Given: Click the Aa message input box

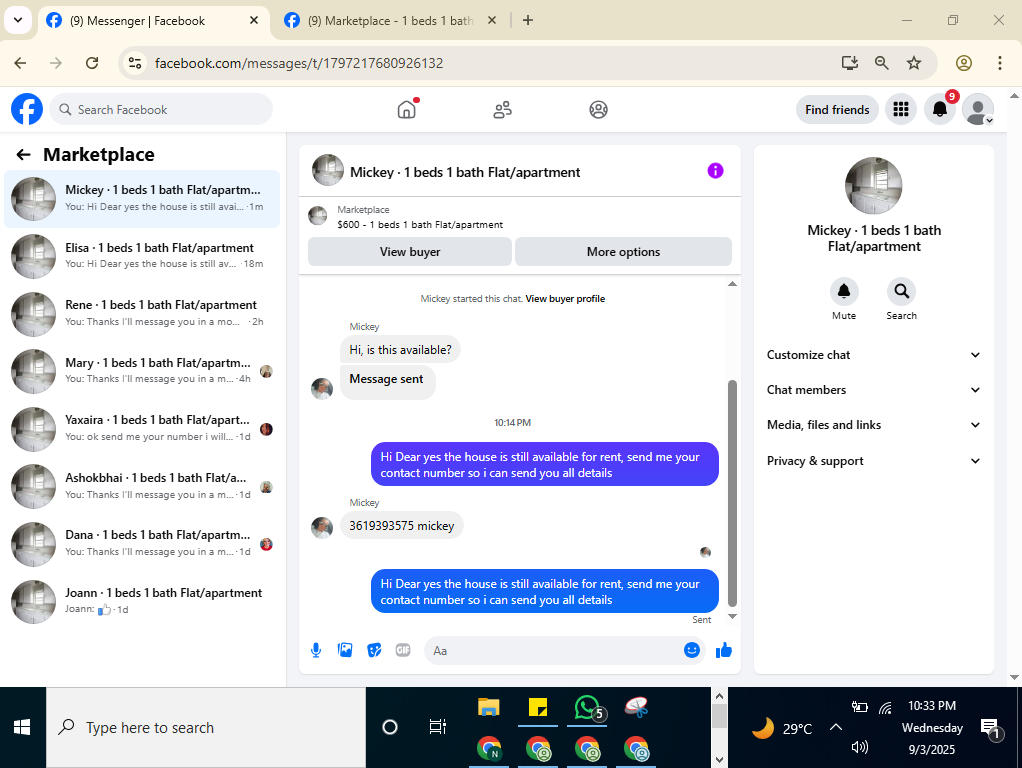Looking at the screenshot, I should (554, 651).
